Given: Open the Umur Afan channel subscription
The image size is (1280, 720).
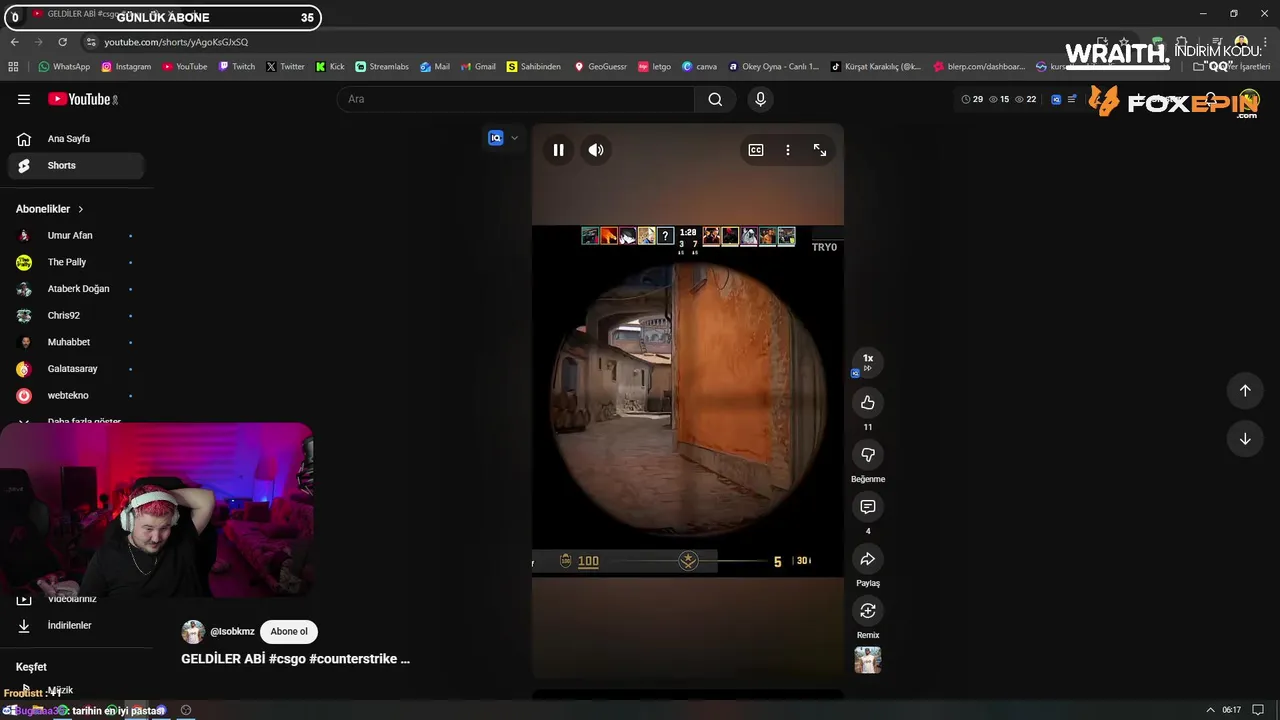Looking at the screenshot, I should point(76,236).
